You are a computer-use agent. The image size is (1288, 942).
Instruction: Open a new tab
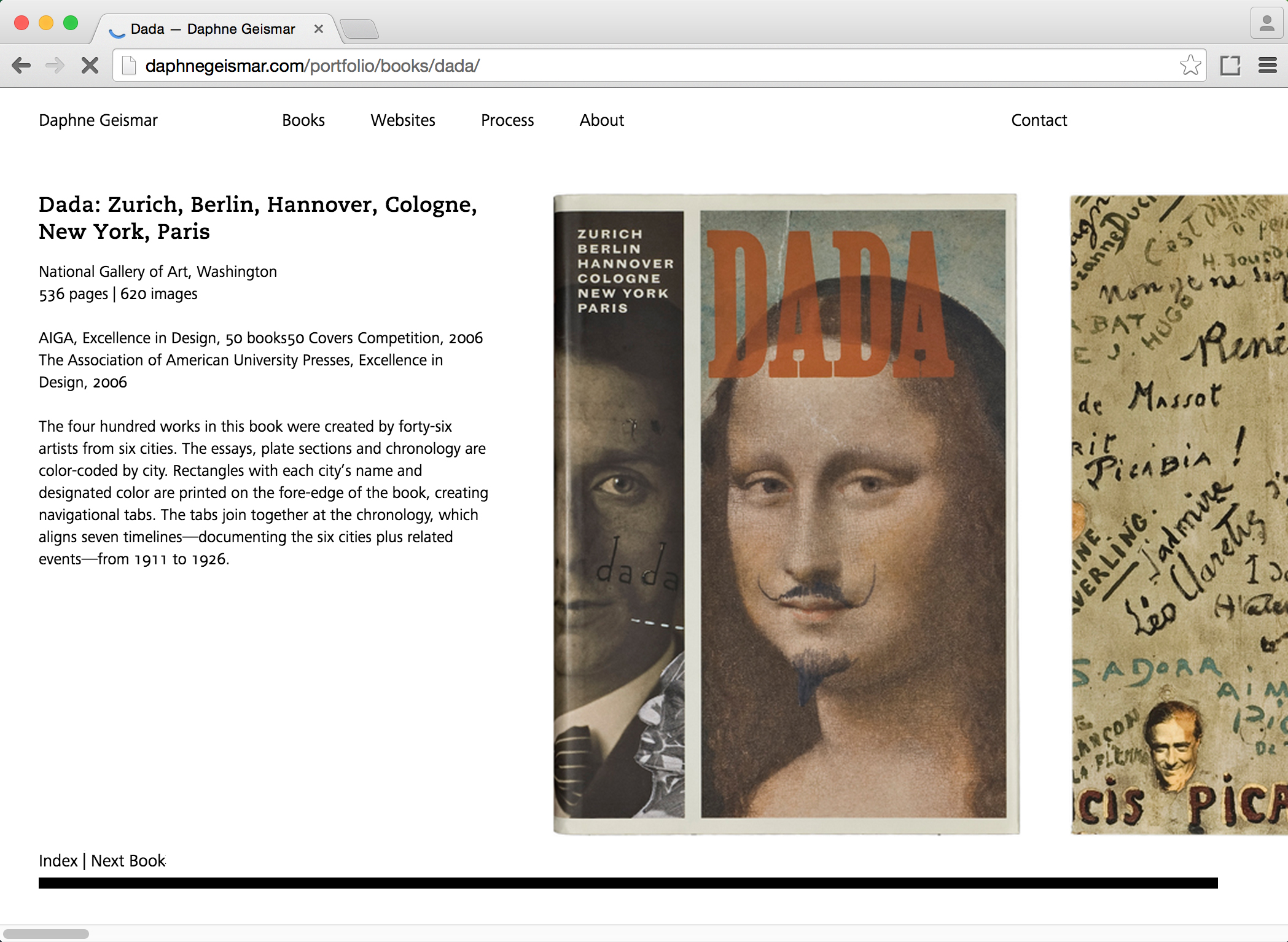click(359, 29)
